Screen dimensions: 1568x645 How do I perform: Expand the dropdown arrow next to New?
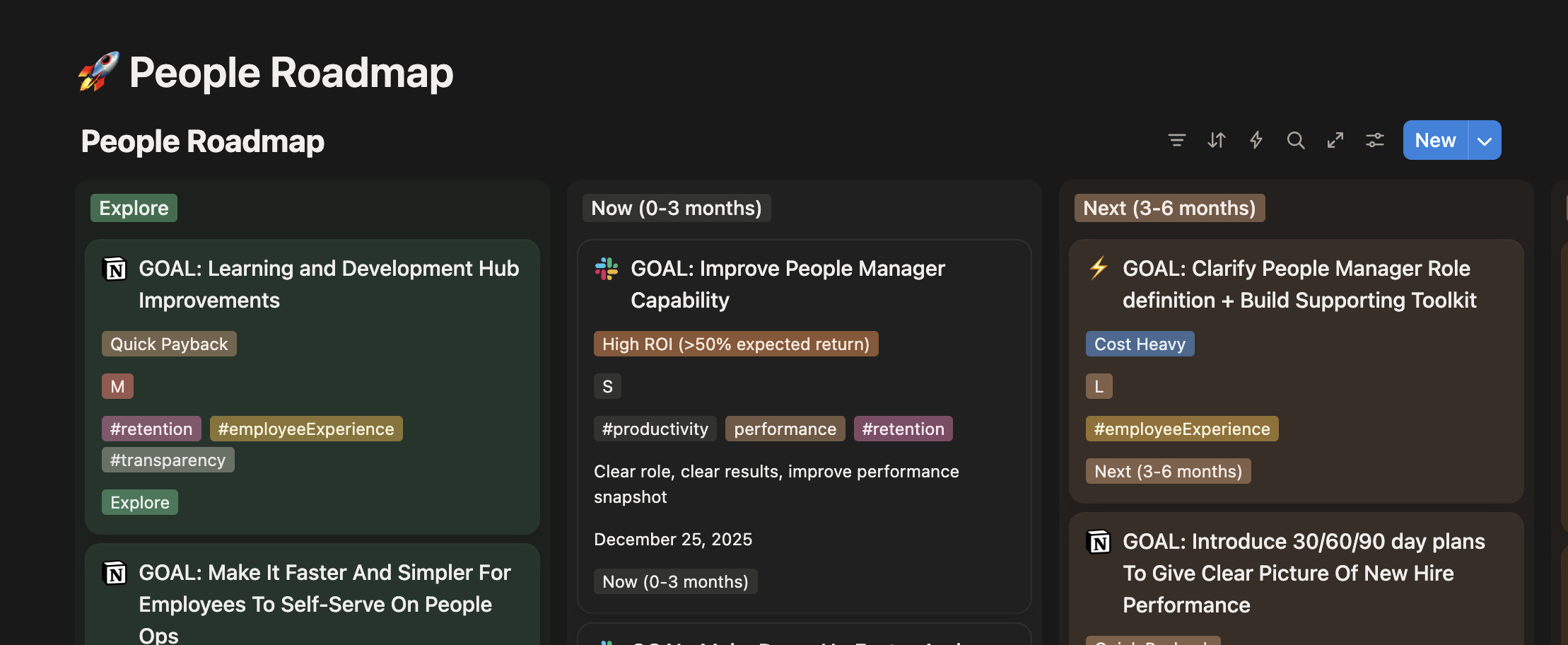[1485, 140]
